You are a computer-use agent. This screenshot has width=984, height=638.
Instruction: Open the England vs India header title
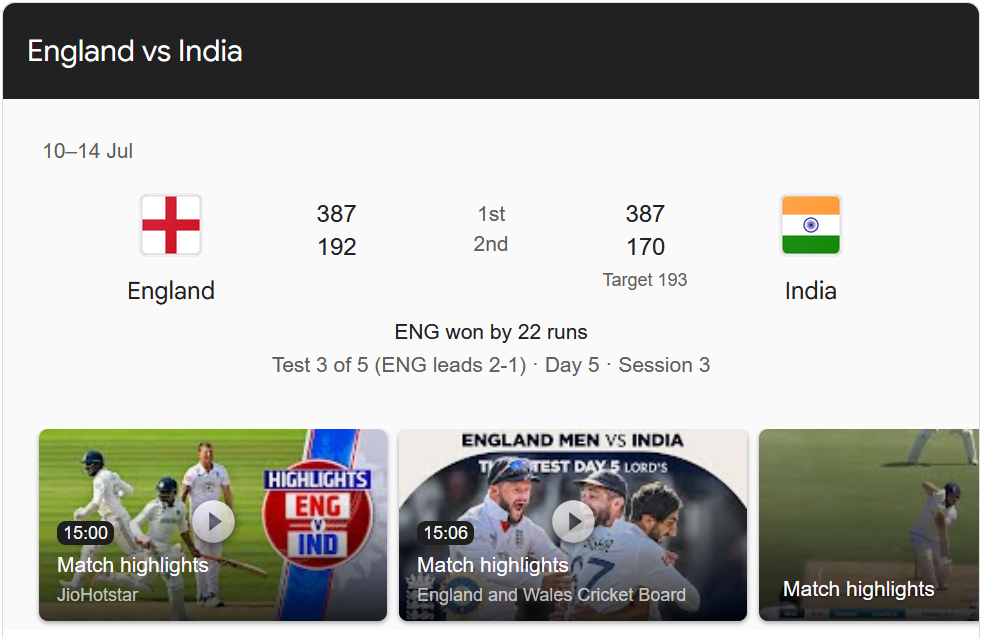click(x=135, y=51)
